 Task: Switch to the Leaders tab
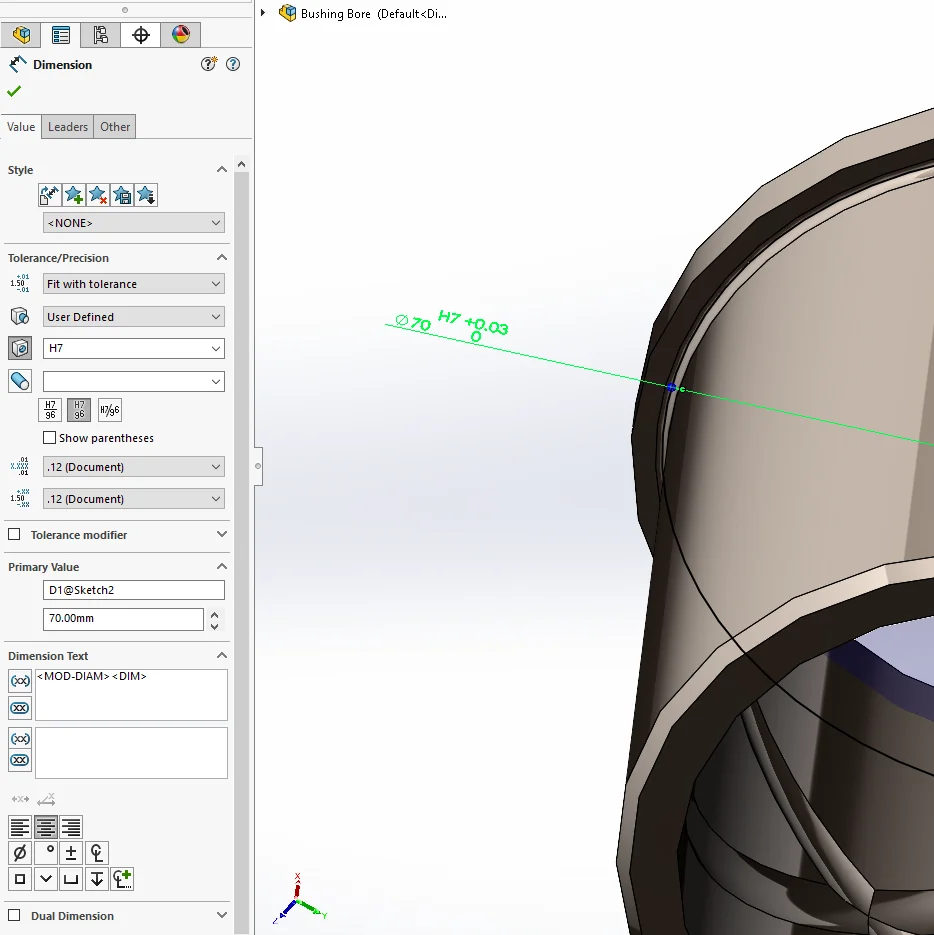point(68,127)
